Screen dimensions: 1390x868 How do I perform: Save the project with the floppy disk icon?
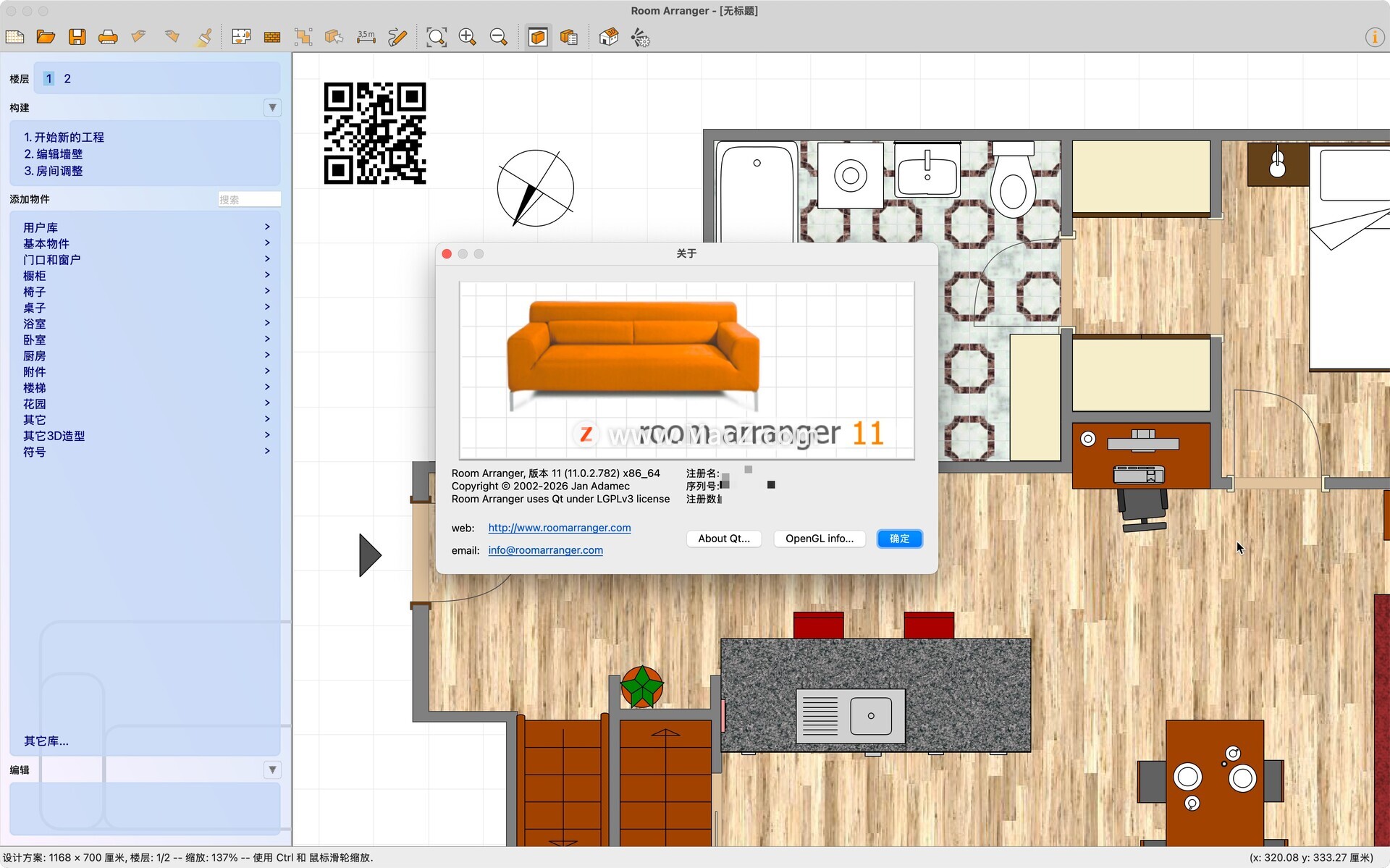pos(77,37)
